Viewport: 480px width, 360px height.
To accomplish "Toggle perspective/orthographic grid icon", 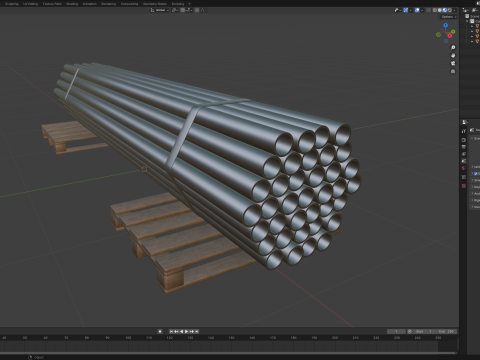I will pos(453,71).
